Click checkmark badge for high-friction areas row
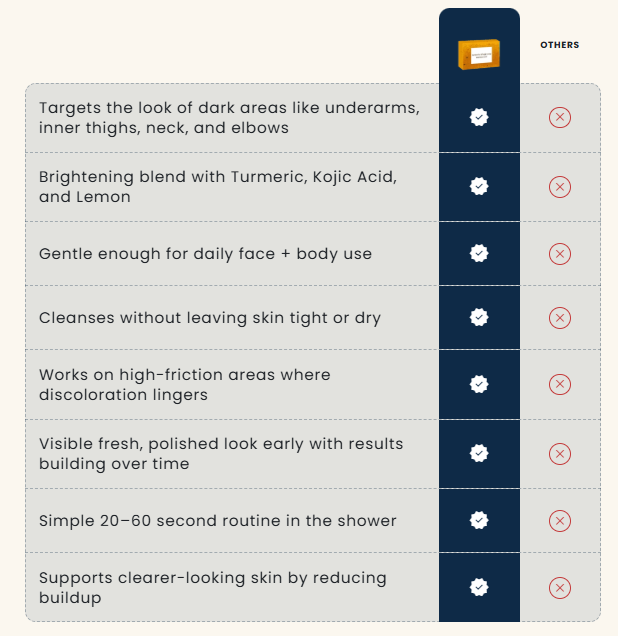The image size is (618, 636). (479, 384)
